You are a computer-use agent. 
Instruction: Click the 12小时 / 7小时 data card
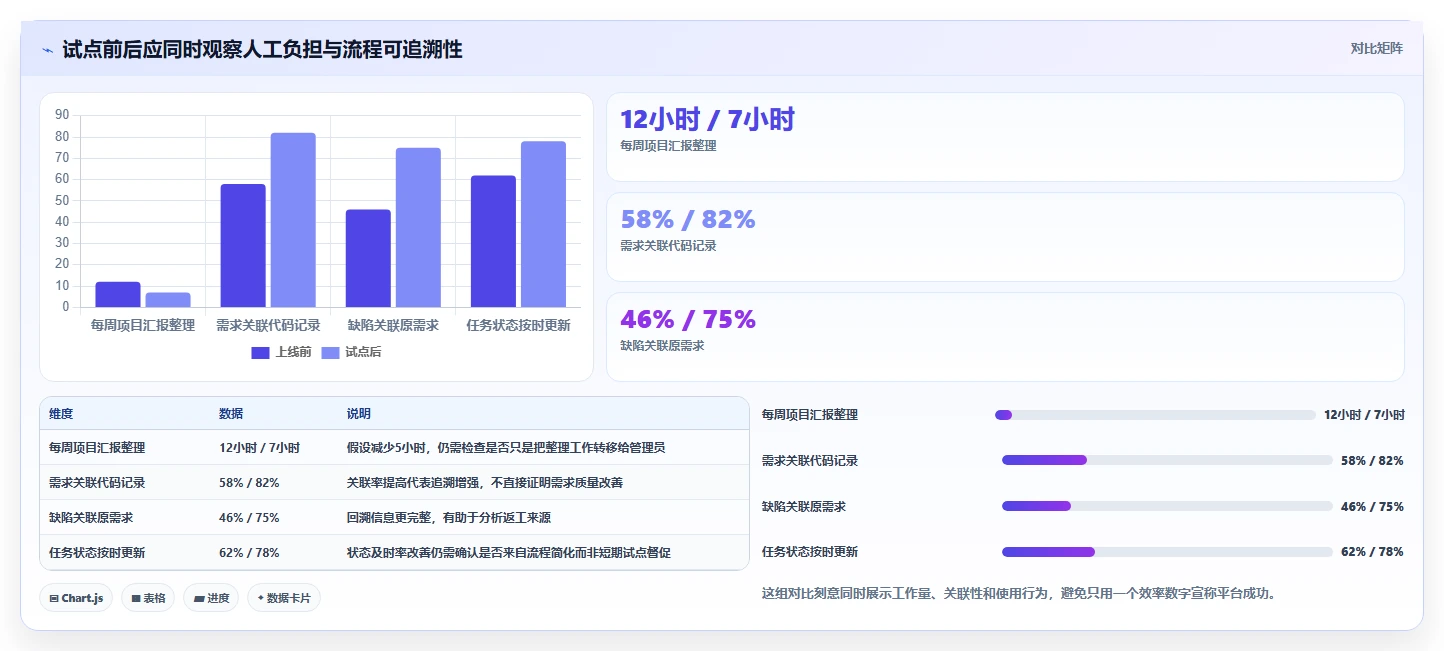[x=1005, y=137]
